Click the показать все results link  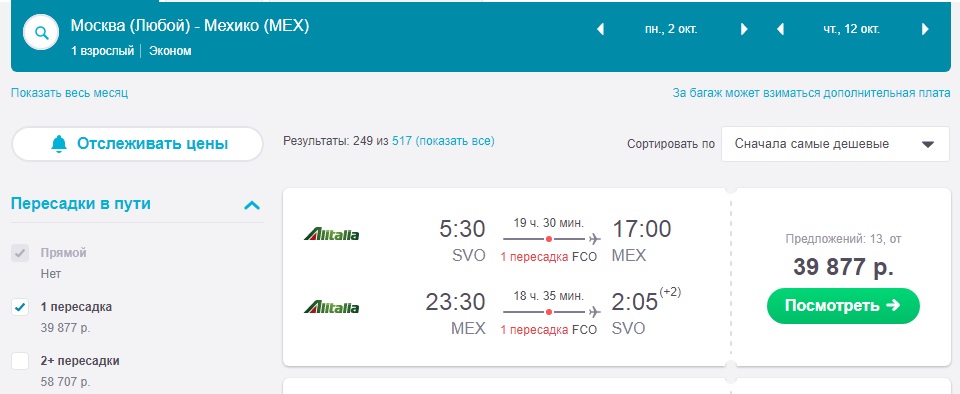[455, 141]
